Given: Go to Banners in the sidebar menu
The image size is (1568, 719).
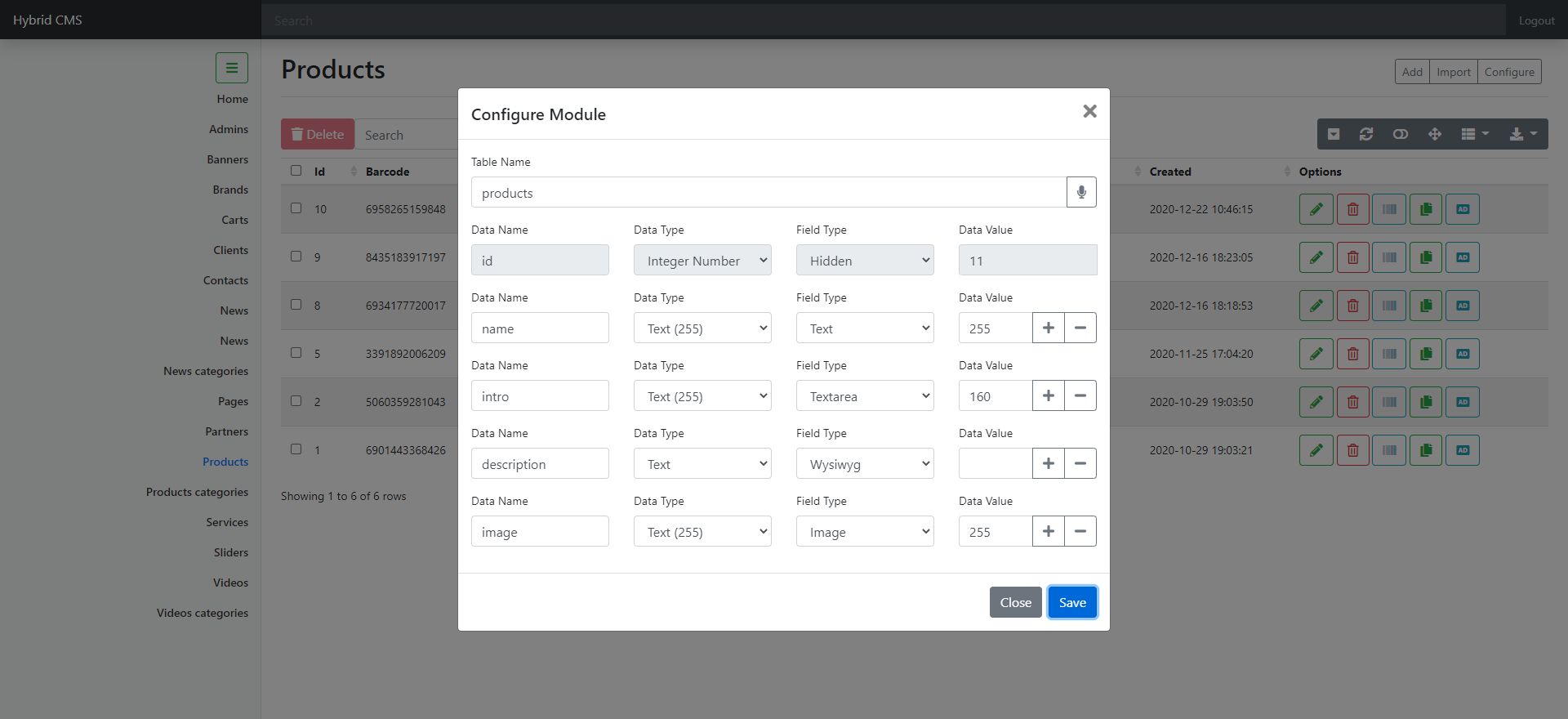Looking at the screenshot, I should coord(227,159).
